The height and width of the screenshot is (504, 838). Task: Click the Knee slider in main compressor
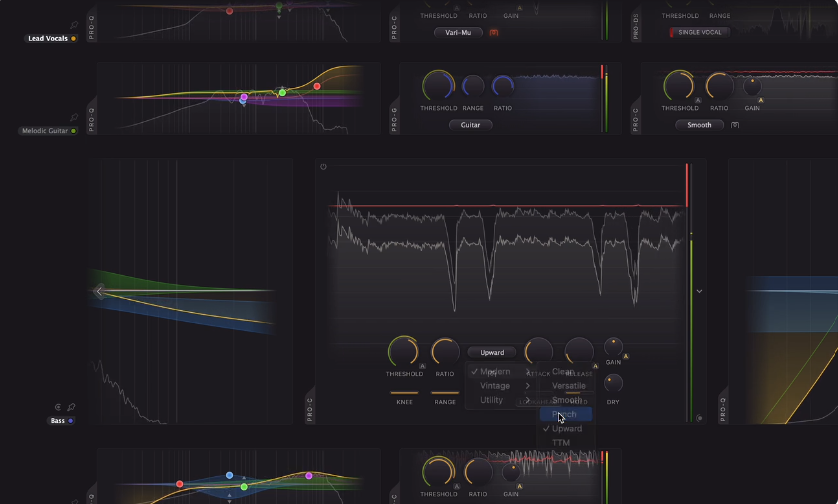(x=404, y=393)
